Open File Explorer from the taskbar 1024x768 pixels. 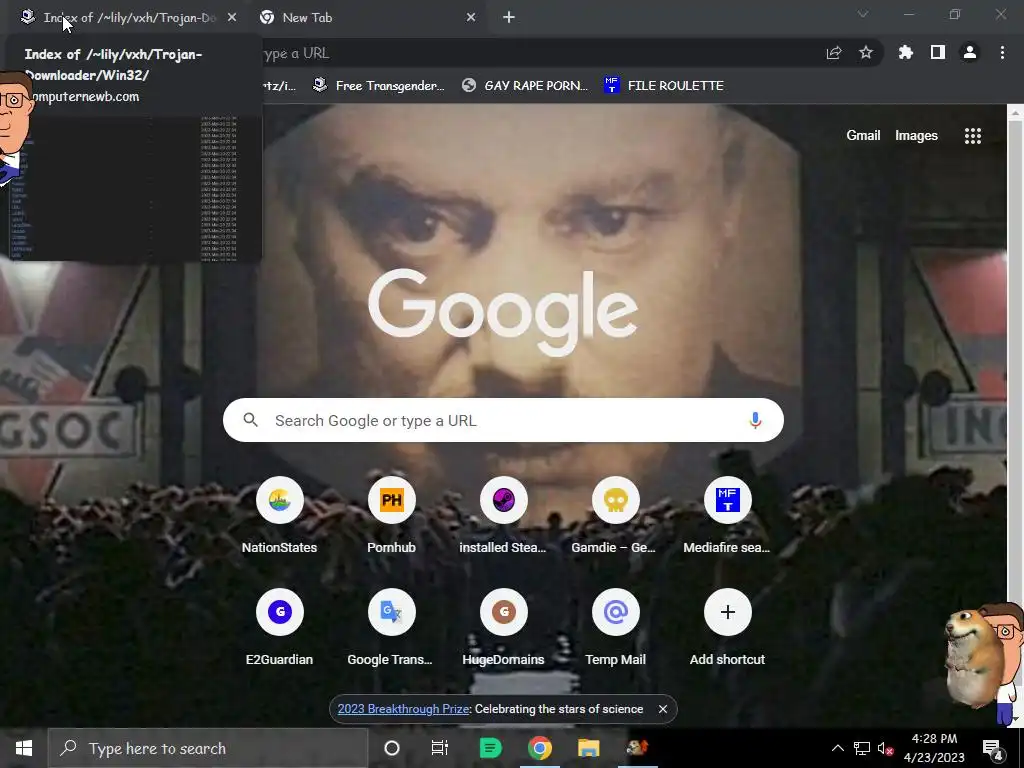pos(588,748)
